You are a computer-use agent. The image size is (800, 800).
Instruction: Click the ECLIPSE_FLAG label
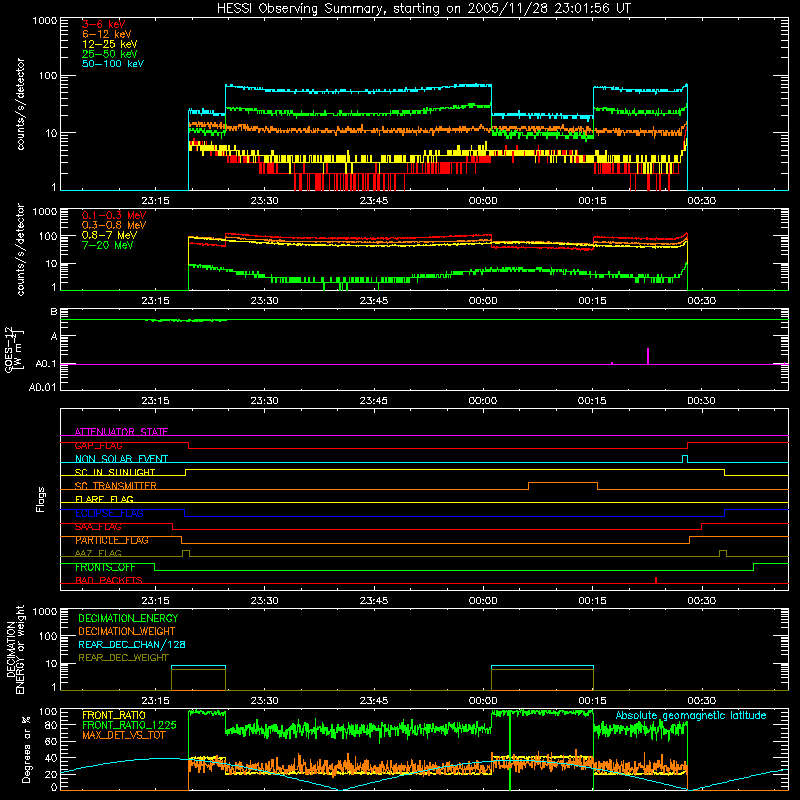point(109,513)
